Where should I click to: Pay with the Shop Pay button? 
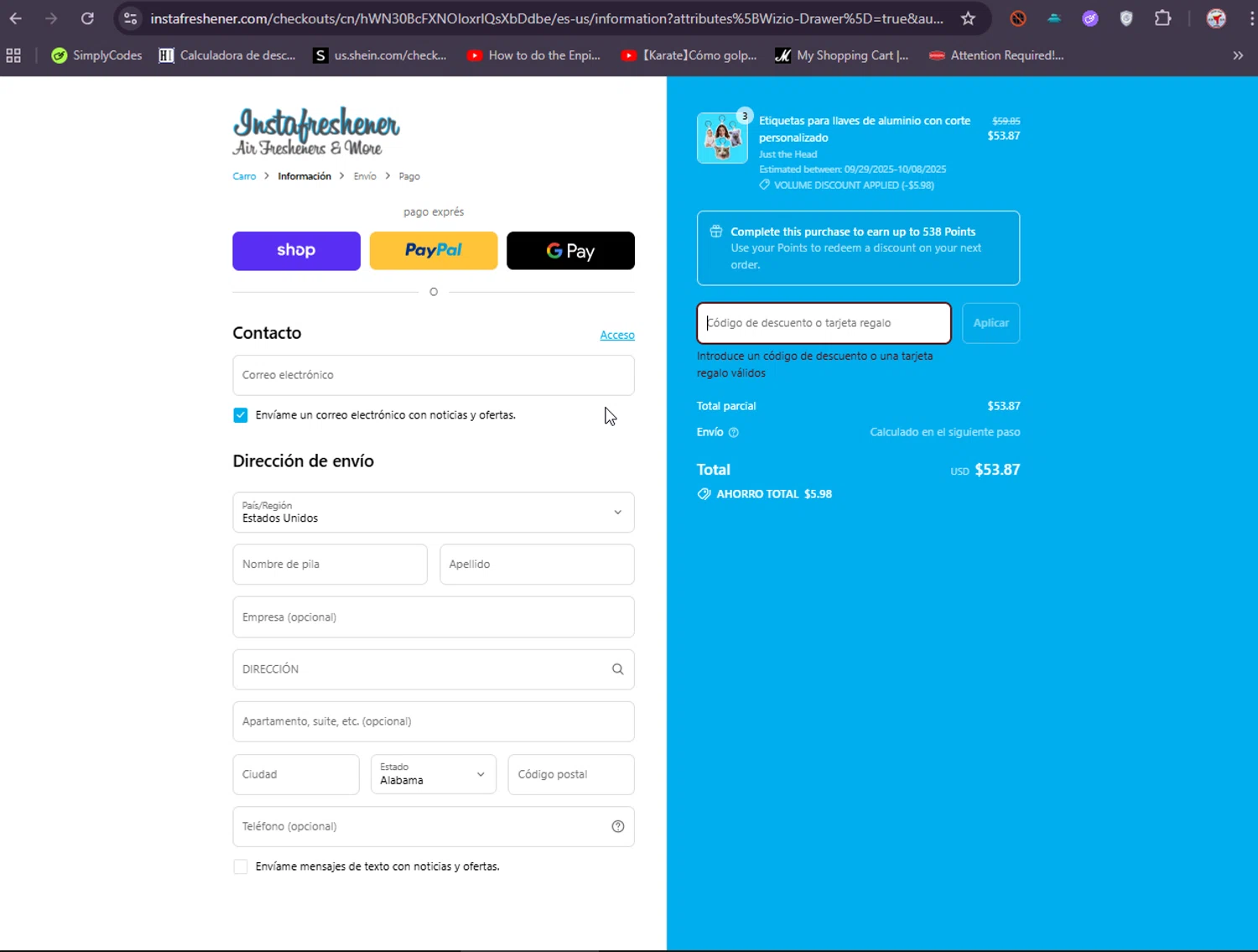tap(296, 251)
